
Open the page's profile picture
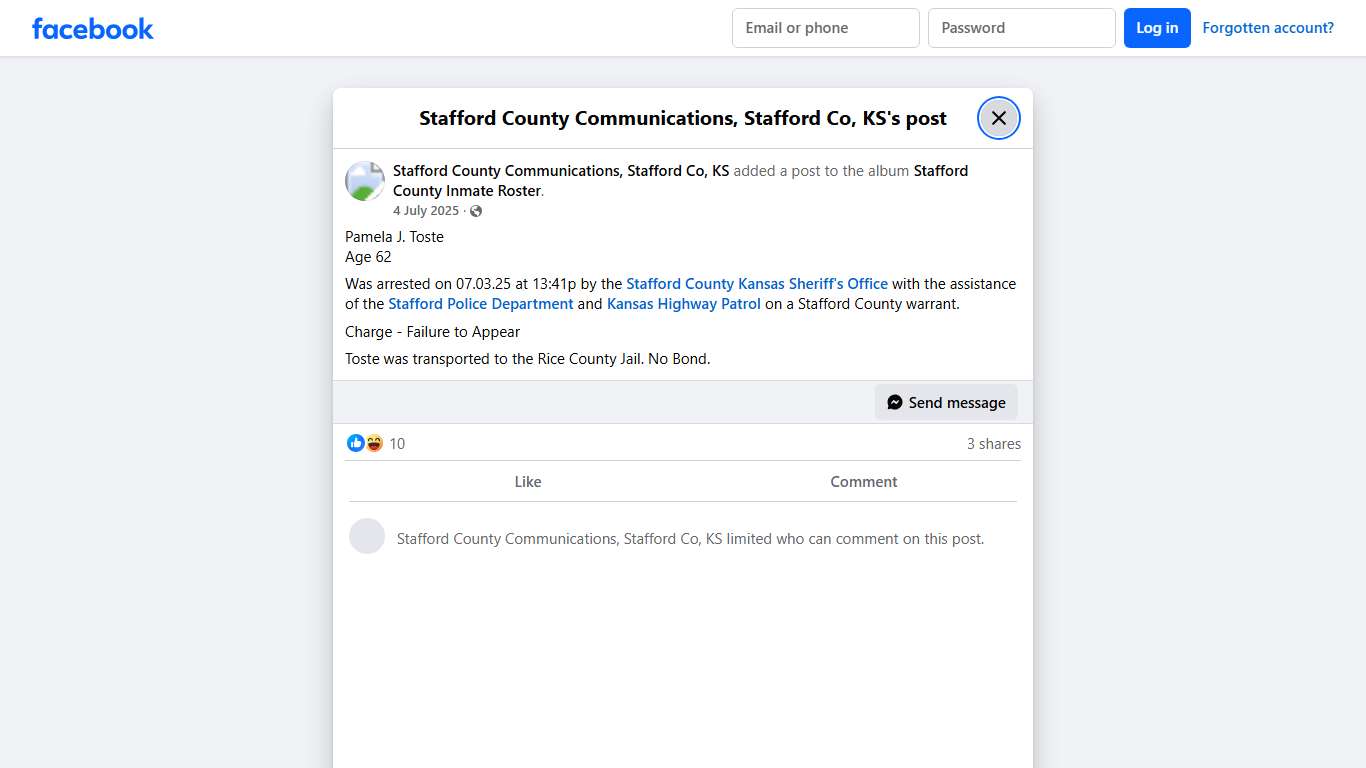[365, 181]
